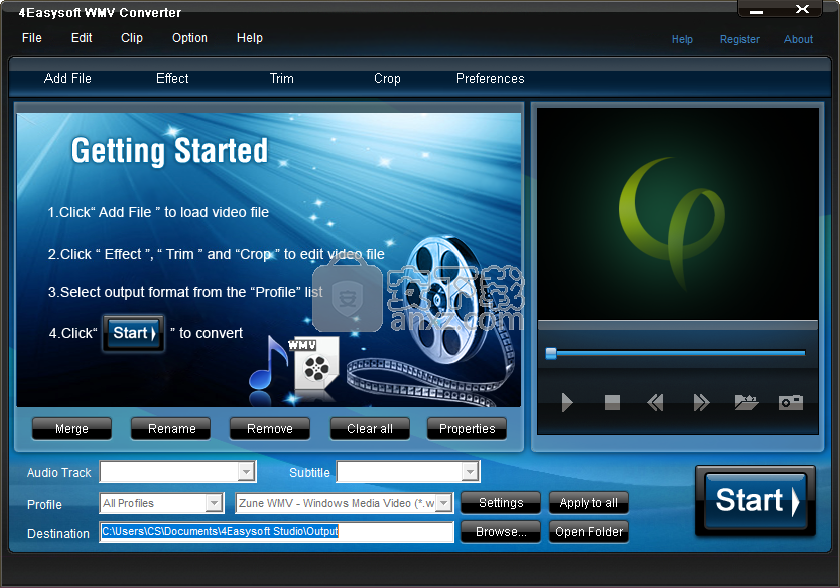Viewport: 840px width, 588px height.
Task: Expand the Subtitle dropdown
Action: point(470,472)
